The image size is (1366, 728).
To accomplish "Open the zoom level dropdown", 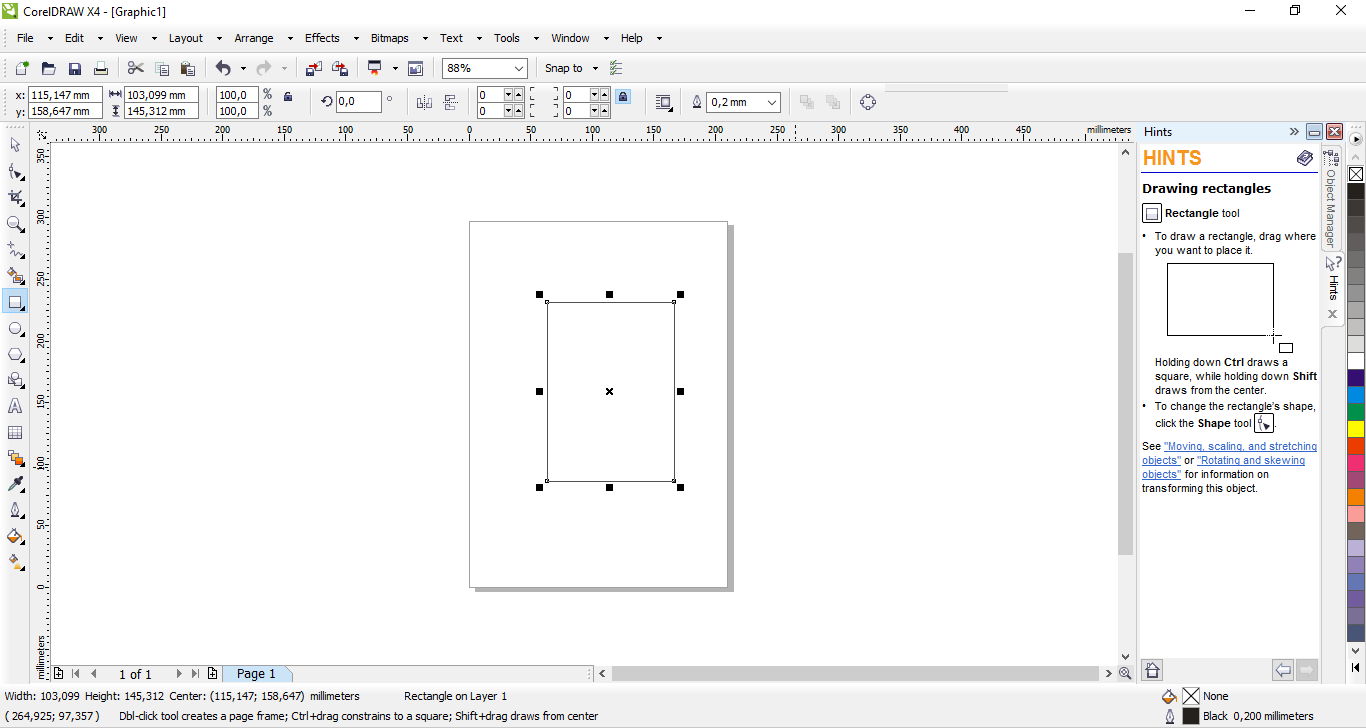I will click(x=518, y=68).
